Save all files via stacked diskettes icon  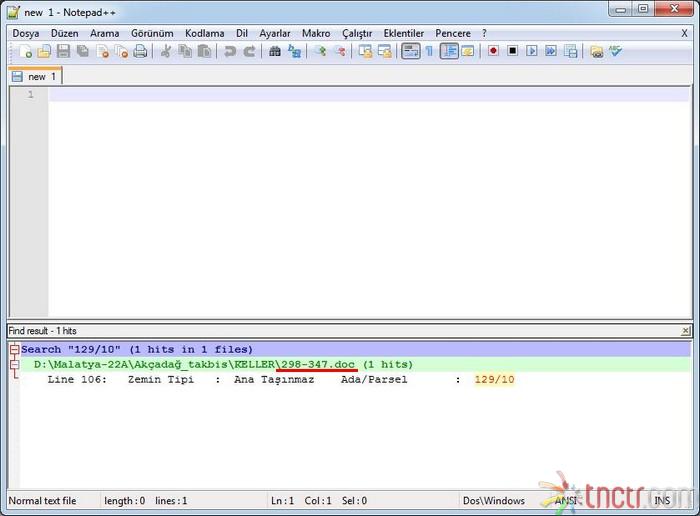tap(83, 51)
